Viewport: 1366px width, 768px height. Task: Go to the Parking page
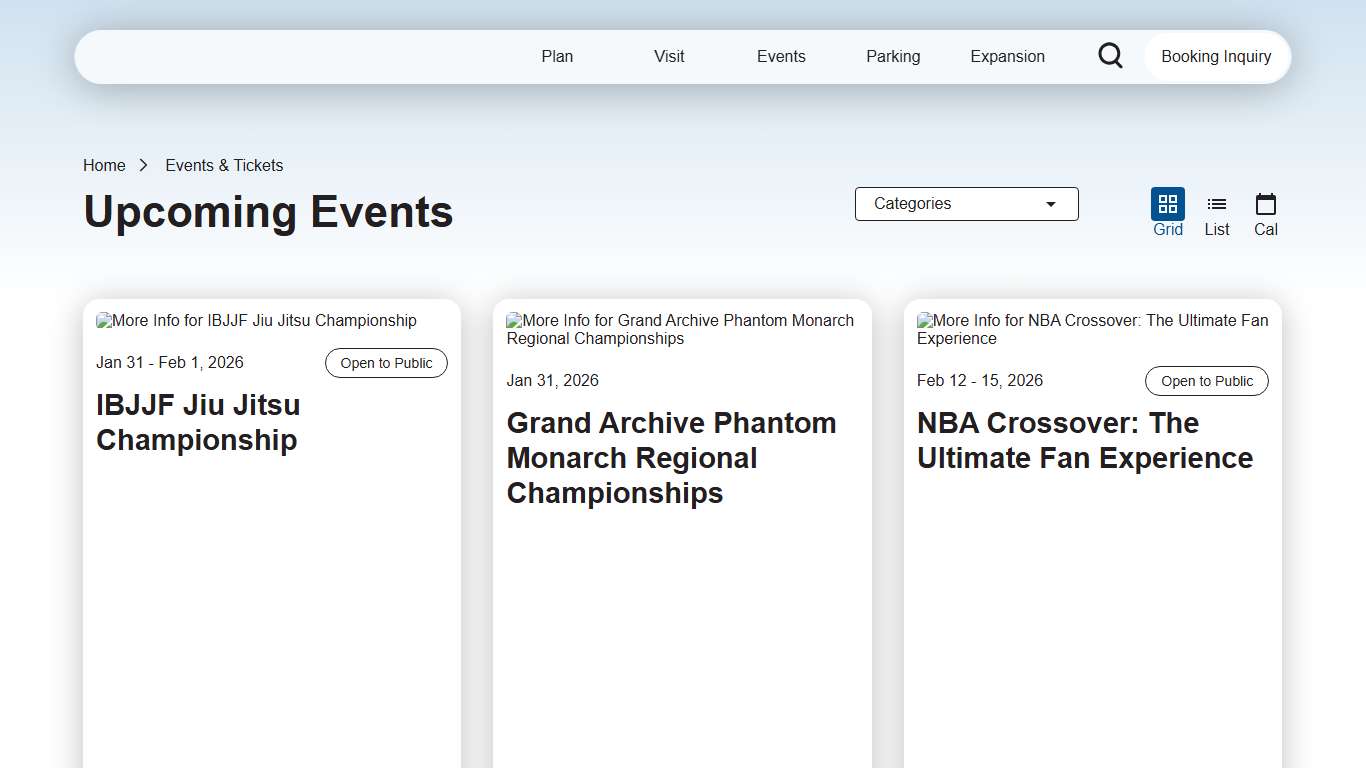pyautogui.click(x=893, y=57)
